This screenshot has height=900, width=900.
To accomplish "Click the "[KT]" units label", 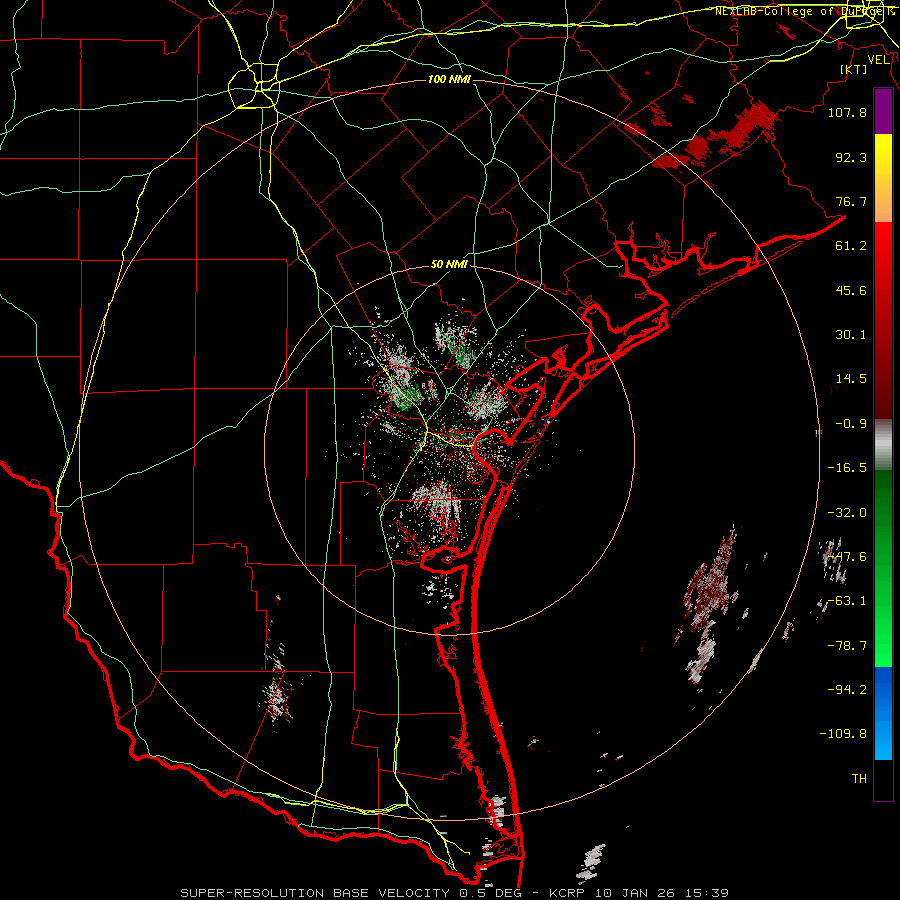I will pyautogui.click(x=854, y=69).
